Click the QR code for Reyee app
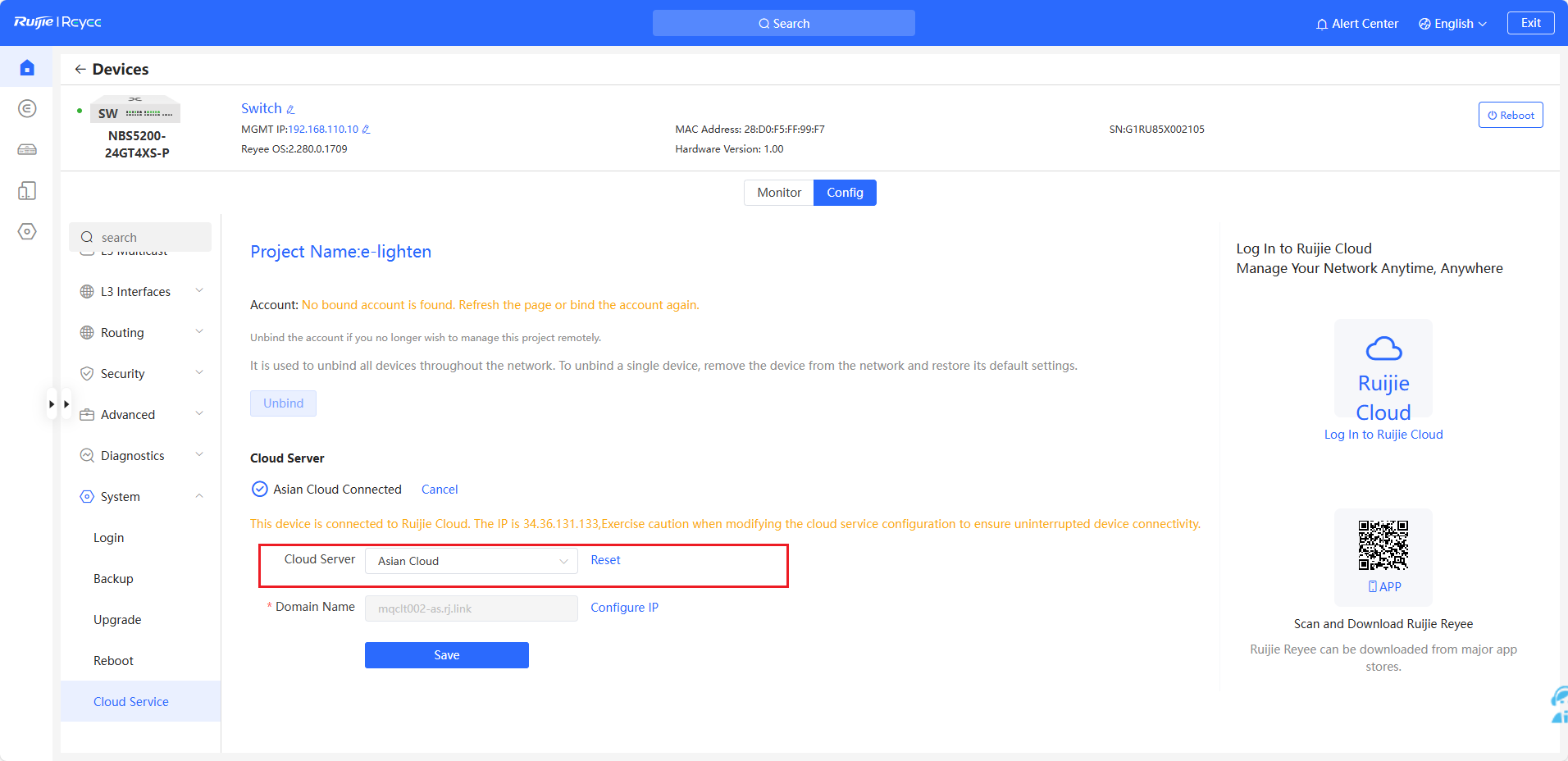The image size is (1568, 761). (1383, 545)
